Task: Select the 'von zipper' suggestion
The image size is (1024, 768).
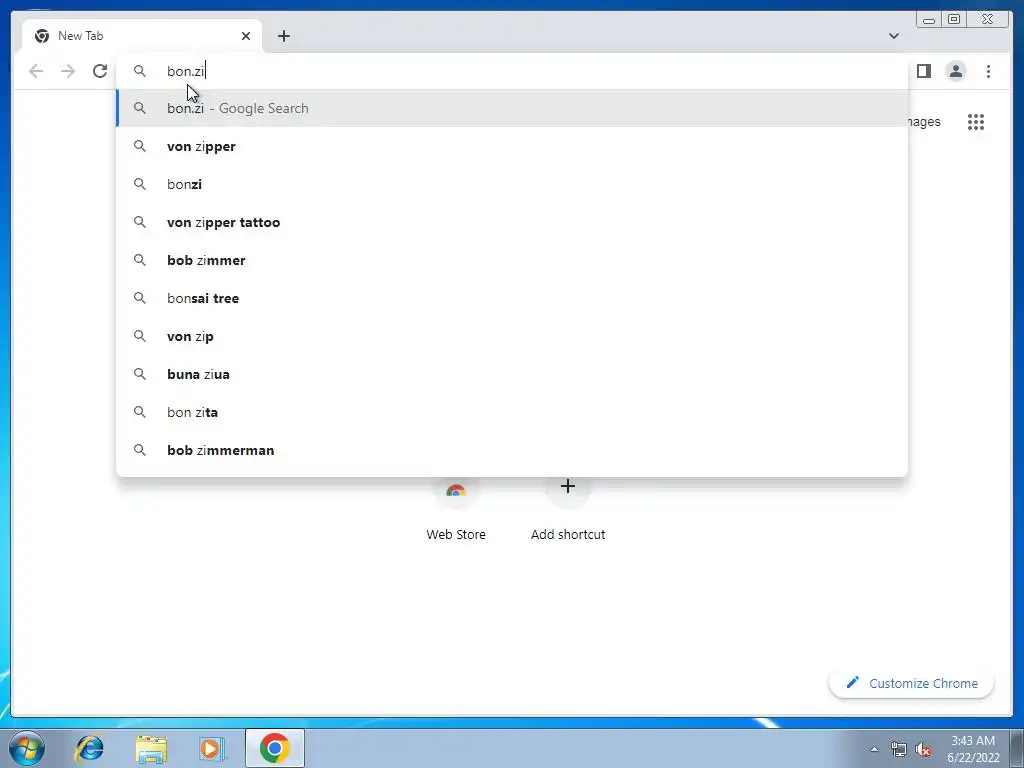Action: 512,146
